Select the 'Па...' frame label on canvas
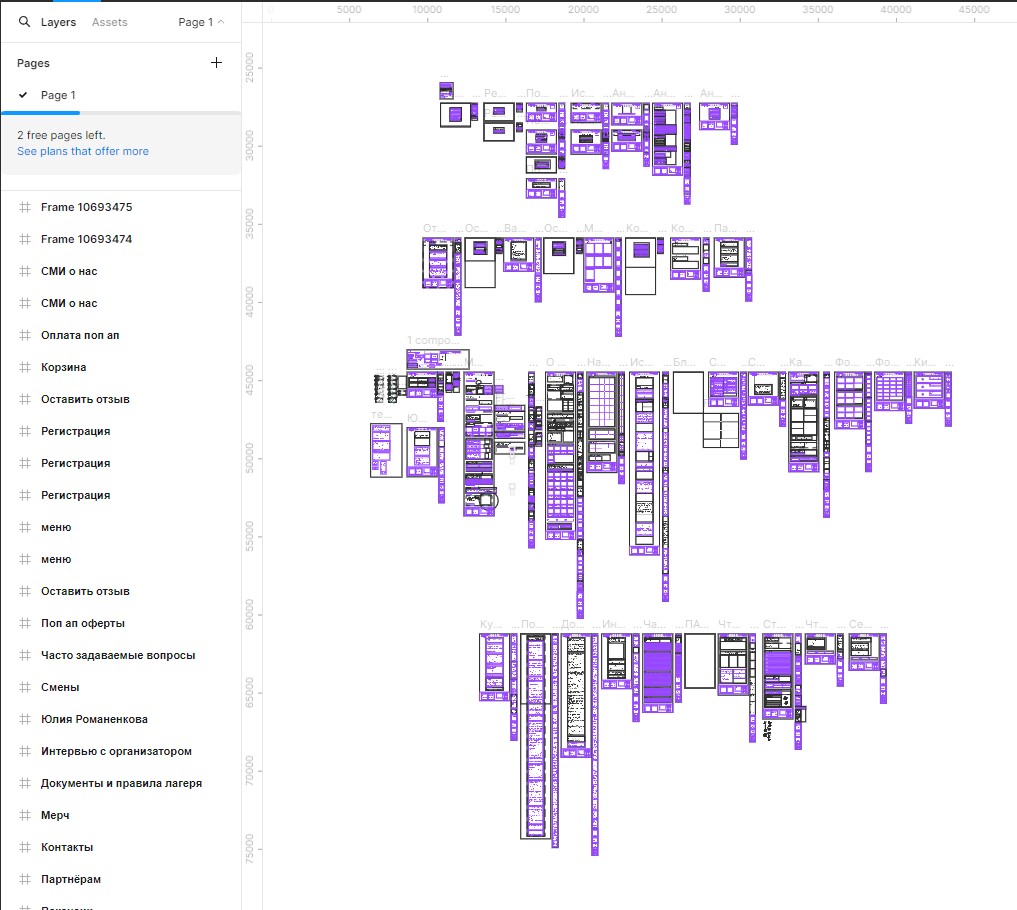The image size is (1017, 910). coord(724,228)
